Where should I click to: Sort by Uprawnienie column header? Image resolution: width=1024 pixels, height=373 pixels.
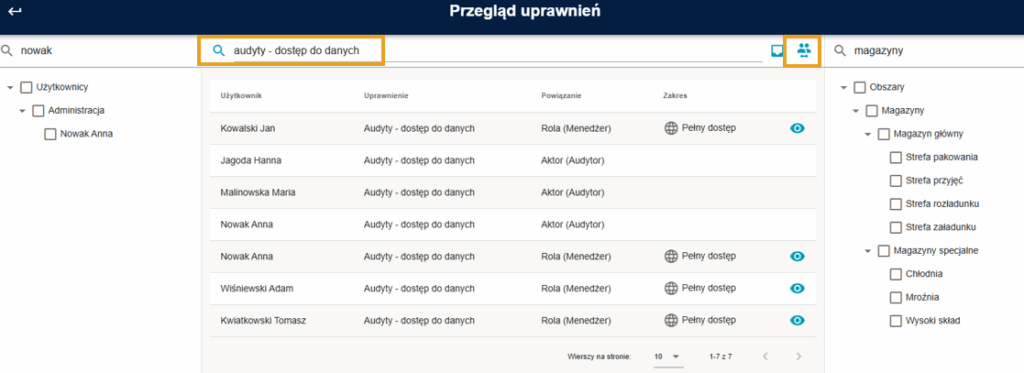[386, 96]
